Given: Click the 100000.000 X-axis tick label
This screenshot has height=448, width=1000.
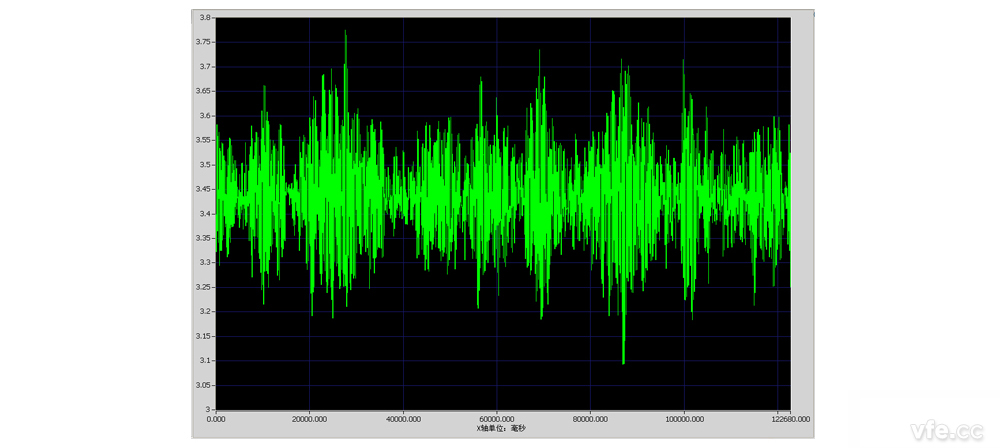Looking at the screenshot, I should coord(684,418).
